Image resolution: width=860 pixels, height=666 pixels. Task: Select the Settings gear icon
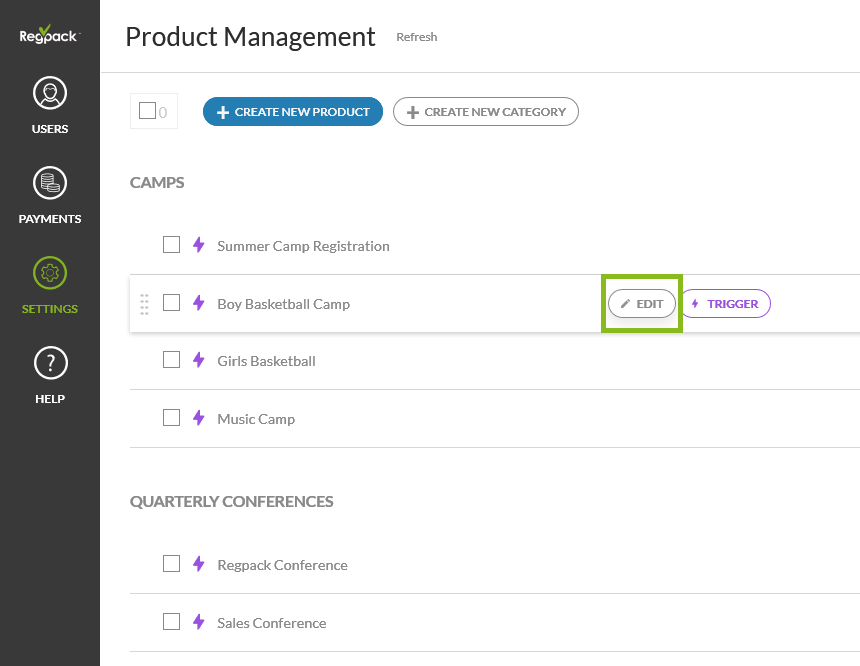(x=50, y=273)
